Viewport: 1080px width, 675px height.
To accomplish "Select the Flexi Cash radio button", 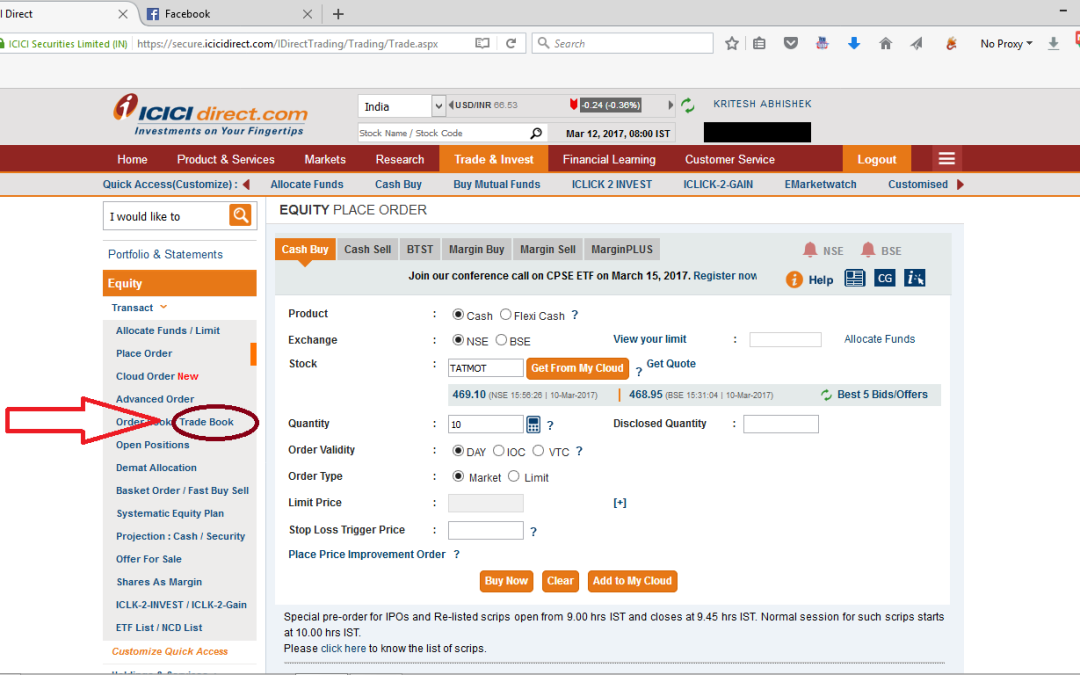I will click(x=506, y=315).
